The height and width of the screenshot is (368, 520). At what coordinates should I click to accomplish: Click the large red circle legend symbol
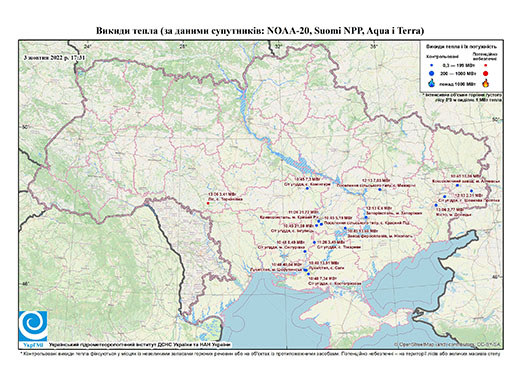click(485, 73)
